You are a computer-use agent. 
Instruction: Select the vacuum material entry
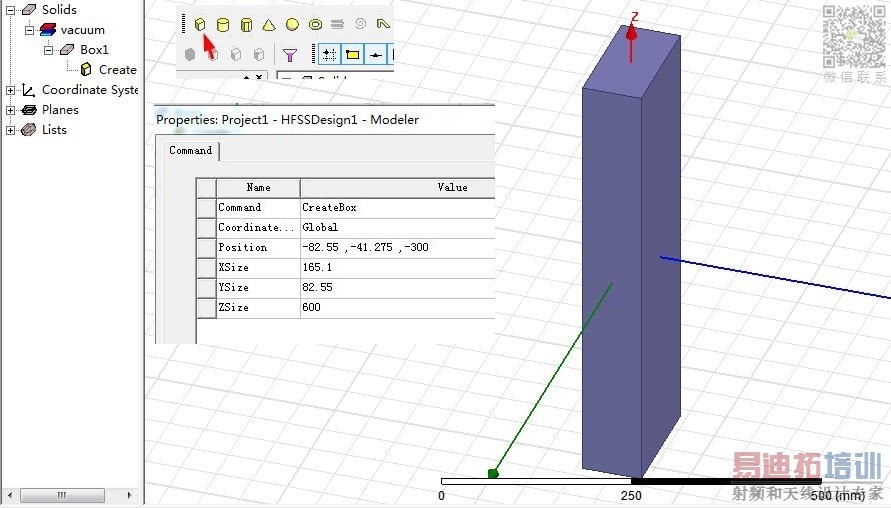point(82,30)
